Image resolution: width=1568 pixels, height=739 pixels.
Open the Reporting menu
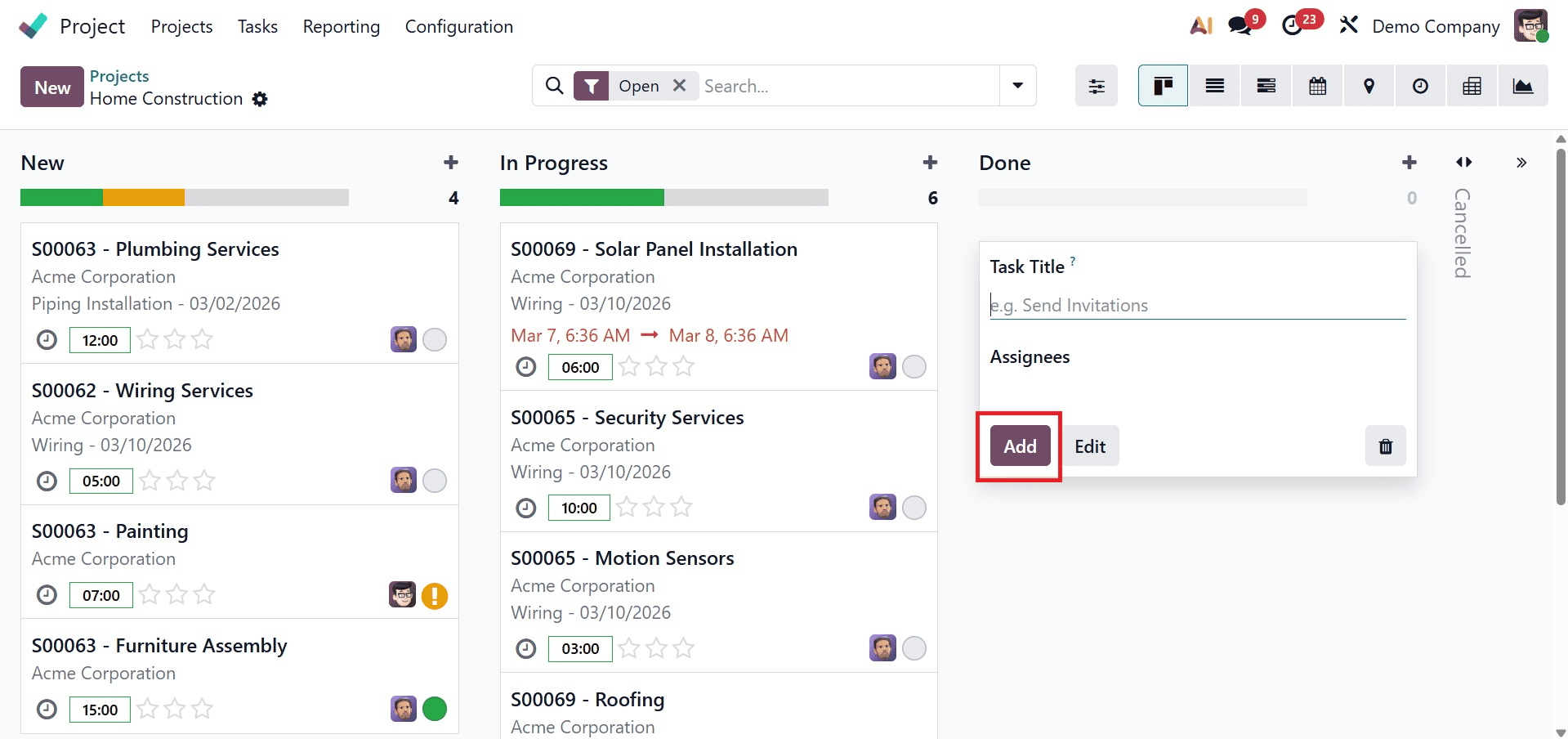[341, 26]
